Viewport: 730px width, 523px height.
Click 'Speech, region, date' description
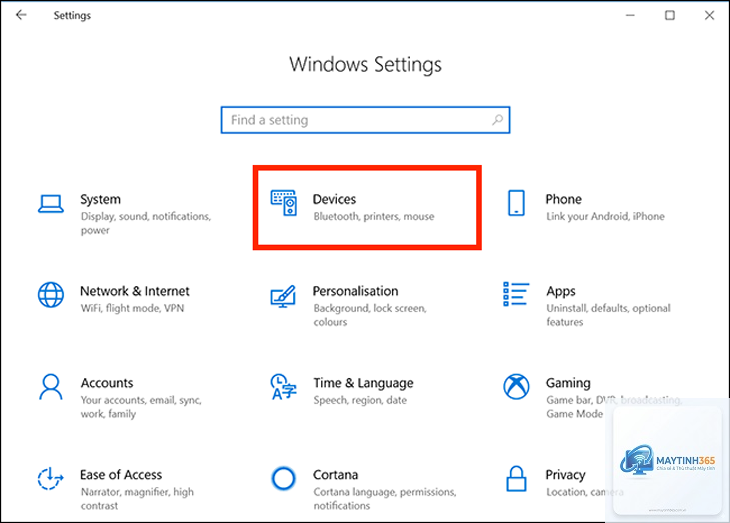pyautogui.click(x=360, y=400)
